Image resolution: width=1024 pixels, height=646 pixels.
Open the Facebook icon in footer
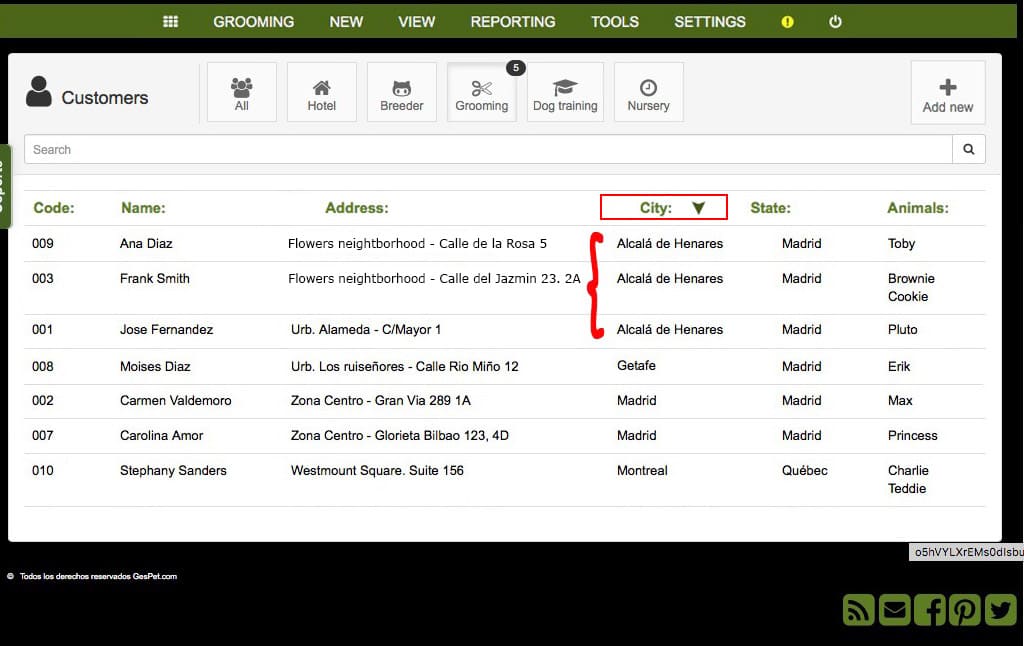pyautogui.click(x=930, y=610)
